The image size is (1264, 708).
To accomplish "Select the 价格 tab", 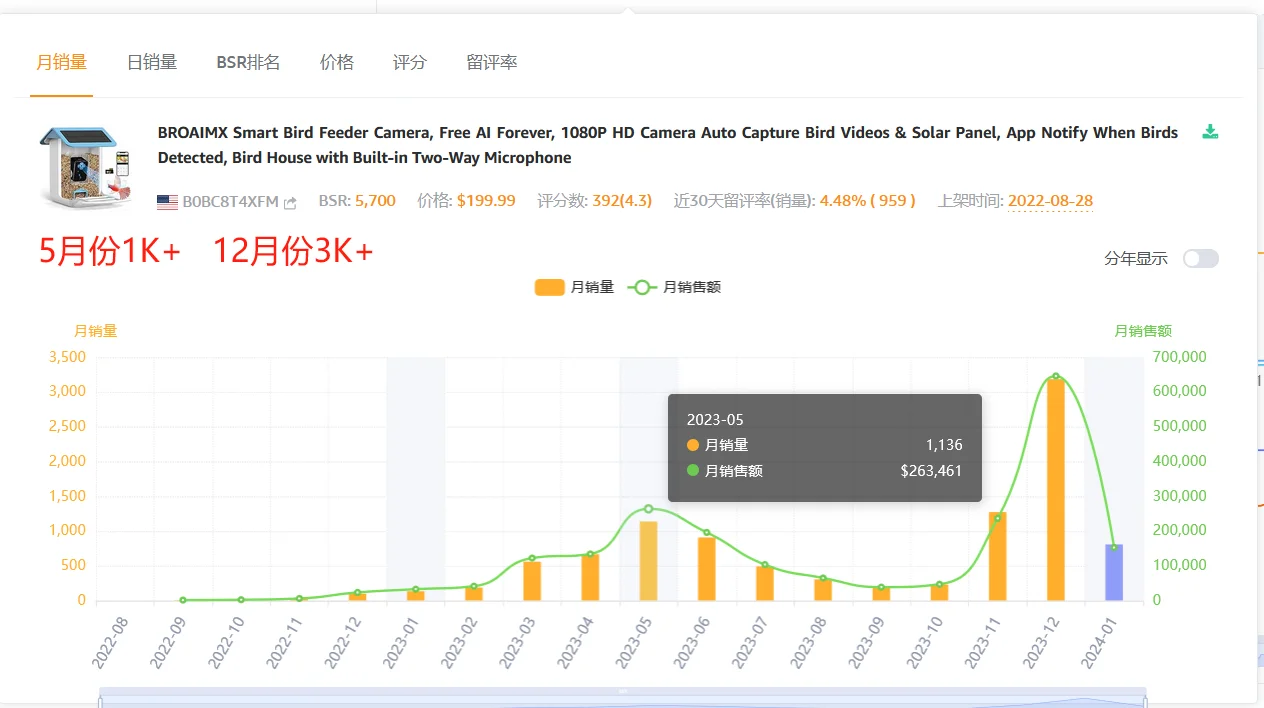I will 336,62.
